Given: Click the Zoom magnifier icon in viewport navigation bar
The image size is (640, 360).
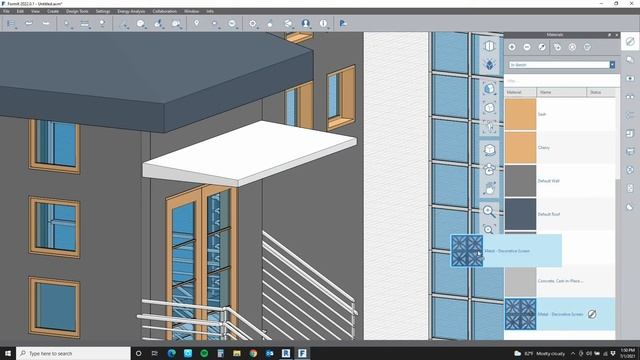Looking at the screenshot, I should (x=489, y=211).
